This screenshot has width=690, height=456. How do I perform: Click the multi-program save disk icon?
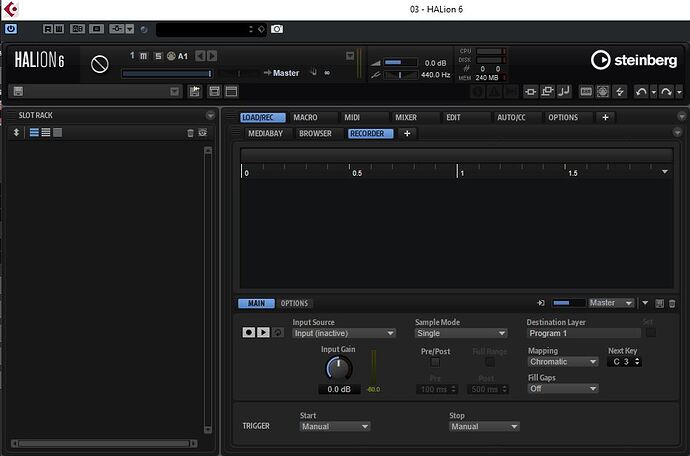(x=18, y=92)
